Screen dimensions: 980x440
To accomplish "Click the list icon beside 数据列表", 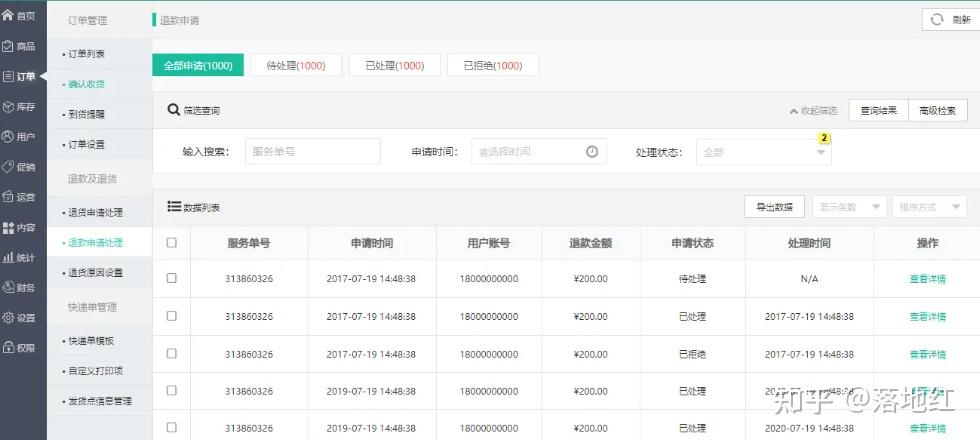I will tap(174, 206).
